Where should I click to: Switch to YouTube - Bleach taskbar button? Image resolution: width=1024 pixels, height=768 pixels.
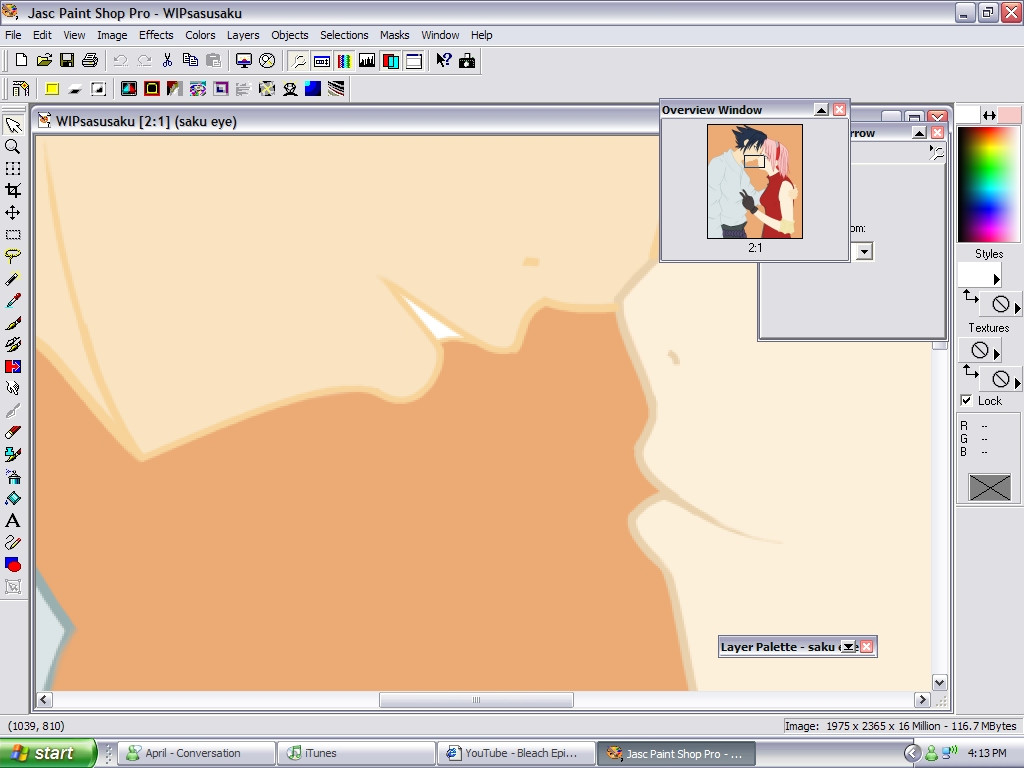(516, 753)
